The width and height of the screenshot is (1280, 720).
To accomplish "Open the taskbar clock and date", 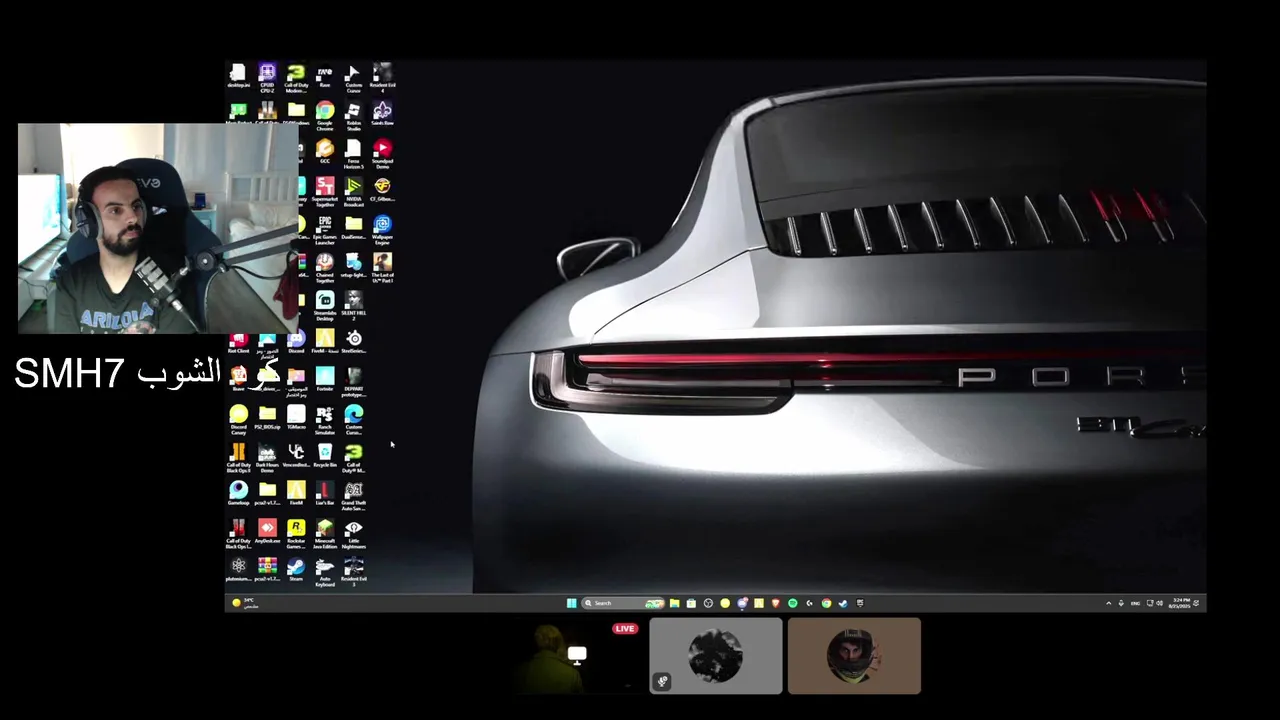I will [x=1181, y=603].
